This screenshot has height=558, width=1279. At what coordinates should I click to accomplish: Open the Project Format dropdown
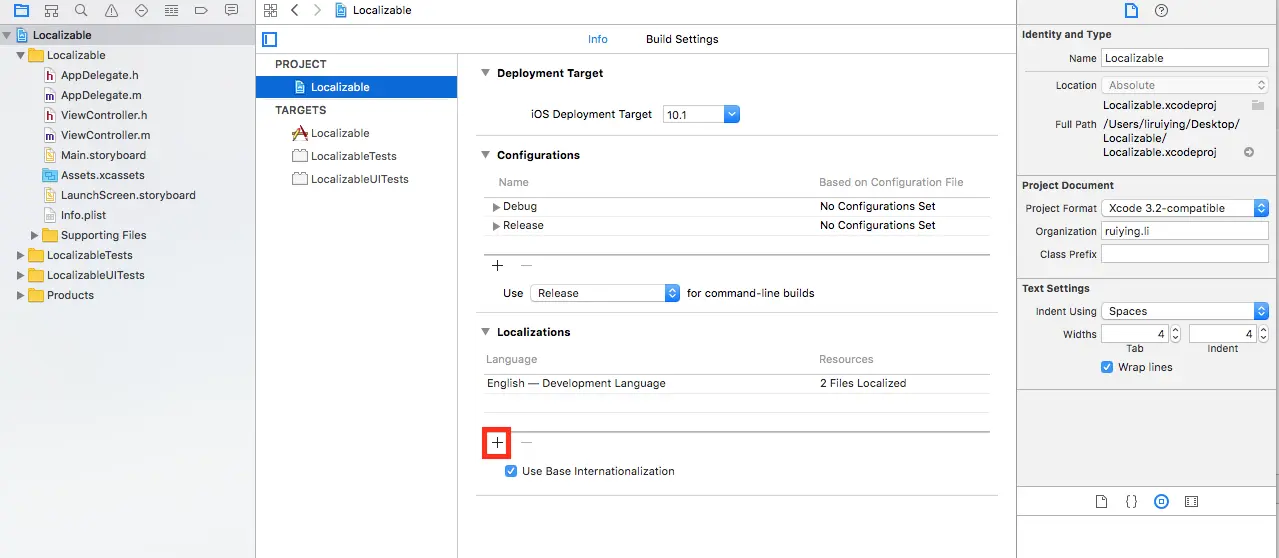click(x=1185, y=208)
